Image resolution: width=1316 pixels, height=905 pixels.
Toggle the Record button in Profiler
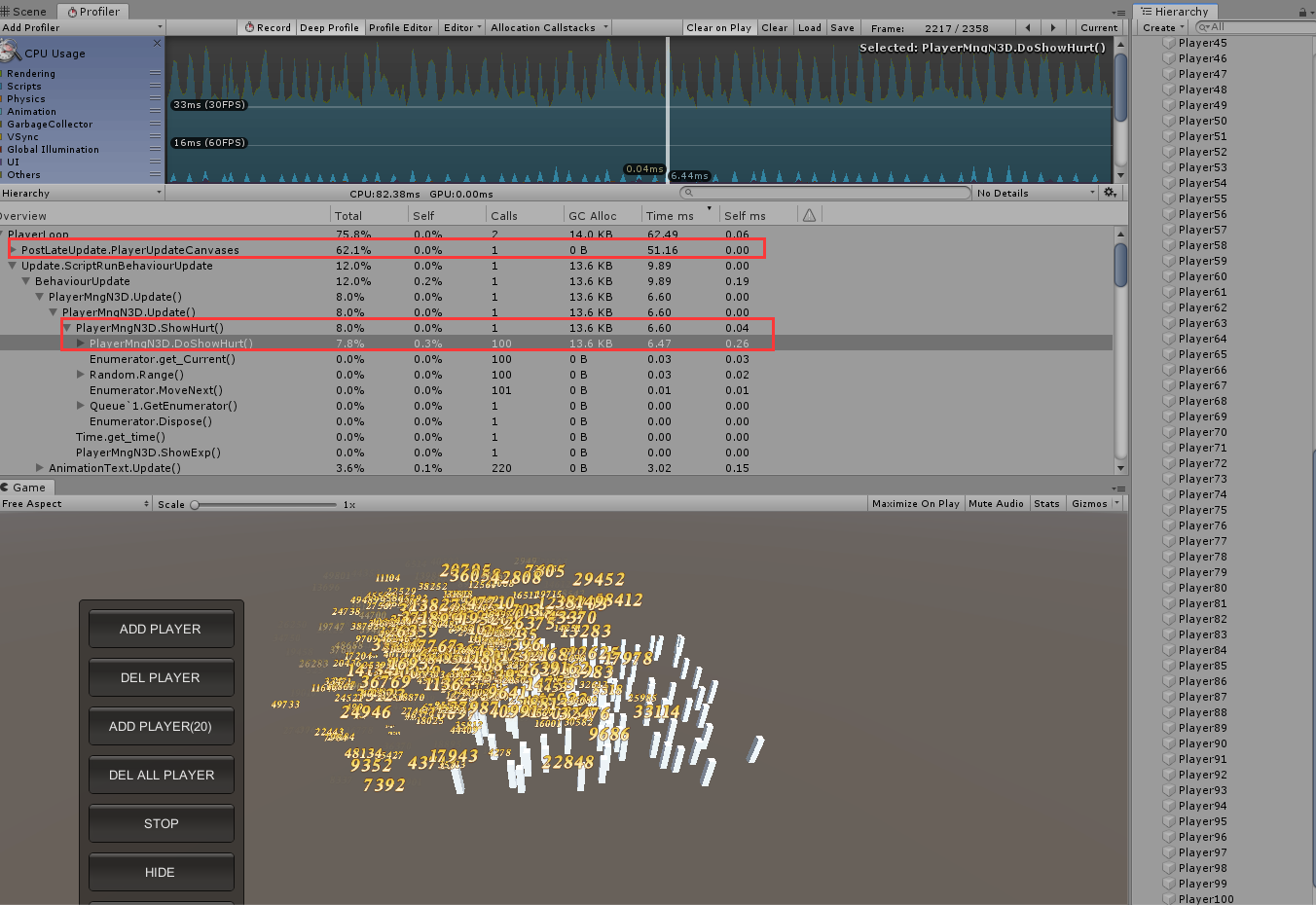267,27
